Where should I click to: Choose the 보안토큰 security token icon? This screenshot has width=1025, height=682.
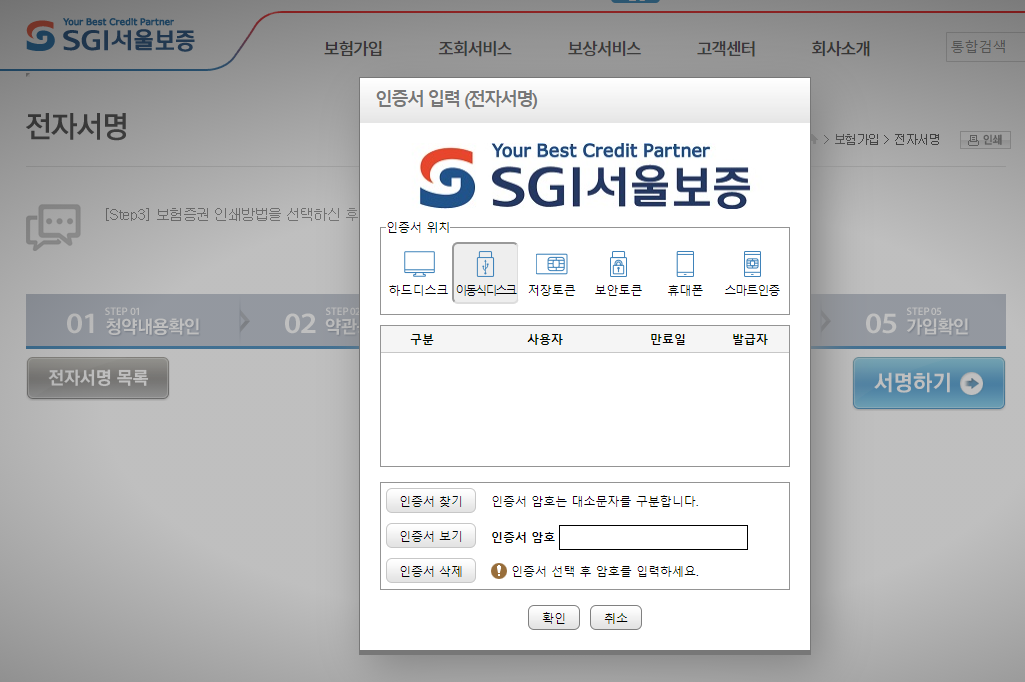(618, 273)
